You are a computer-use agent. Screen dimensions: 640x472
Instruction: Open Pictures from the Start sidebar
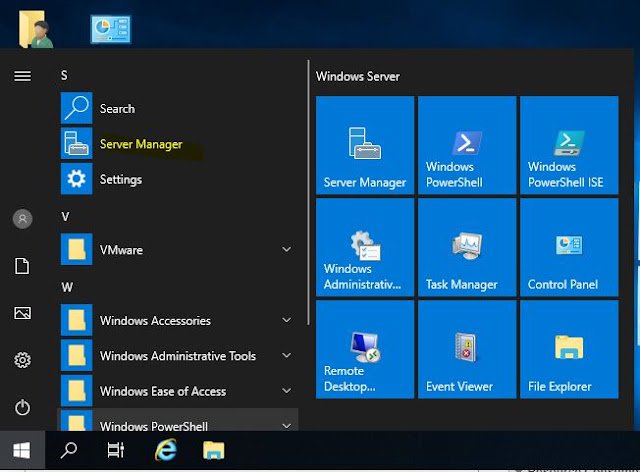tap(22, 313)
